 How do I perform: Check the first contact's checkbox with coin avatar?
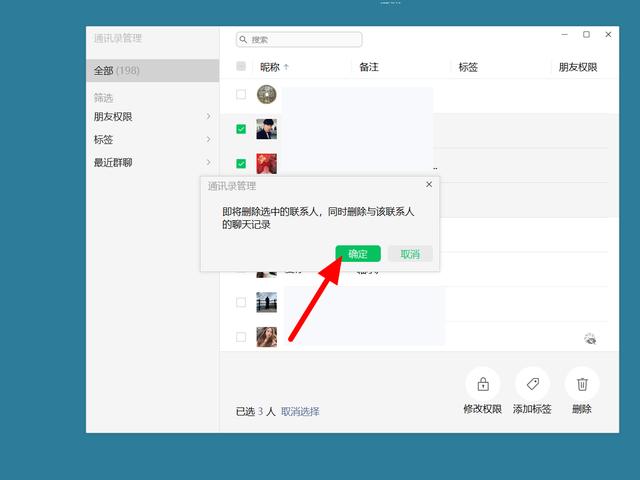tap(241, 95)
